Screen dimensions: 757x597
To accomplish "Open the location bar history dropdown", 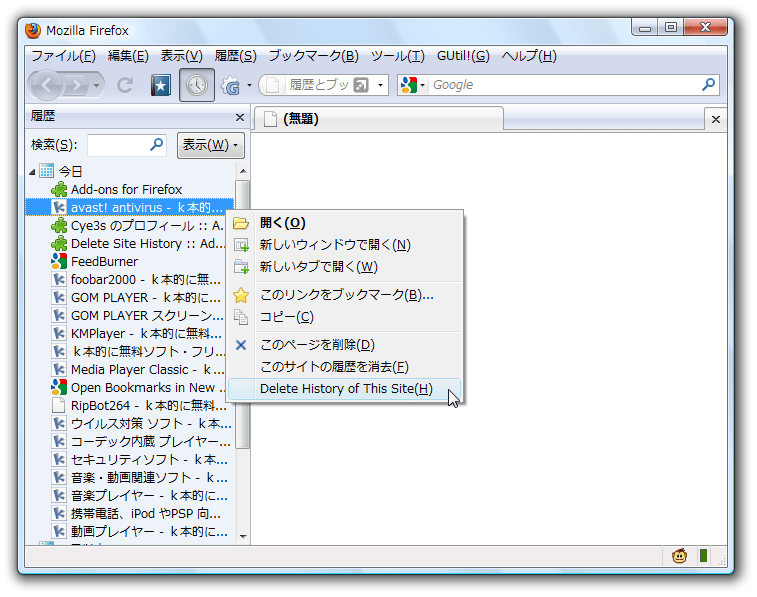I will coord(380,85).
